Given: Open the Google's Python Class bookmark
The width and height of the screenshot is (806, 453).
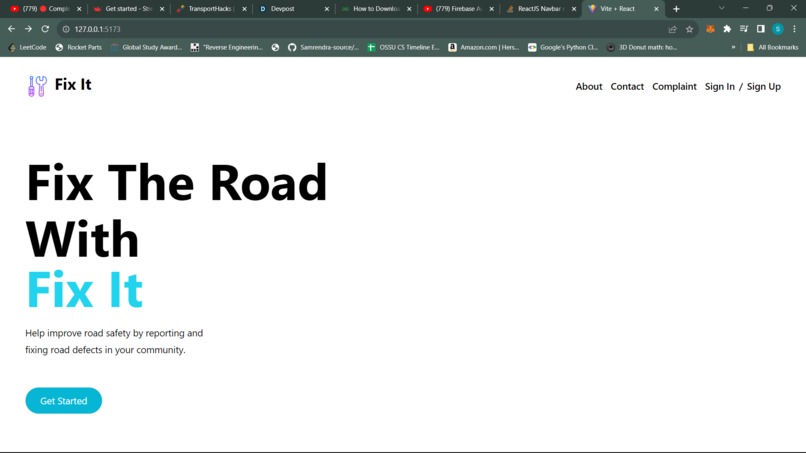Looking at the screenshot, I should pyautogui.click(x=563, y=47).
